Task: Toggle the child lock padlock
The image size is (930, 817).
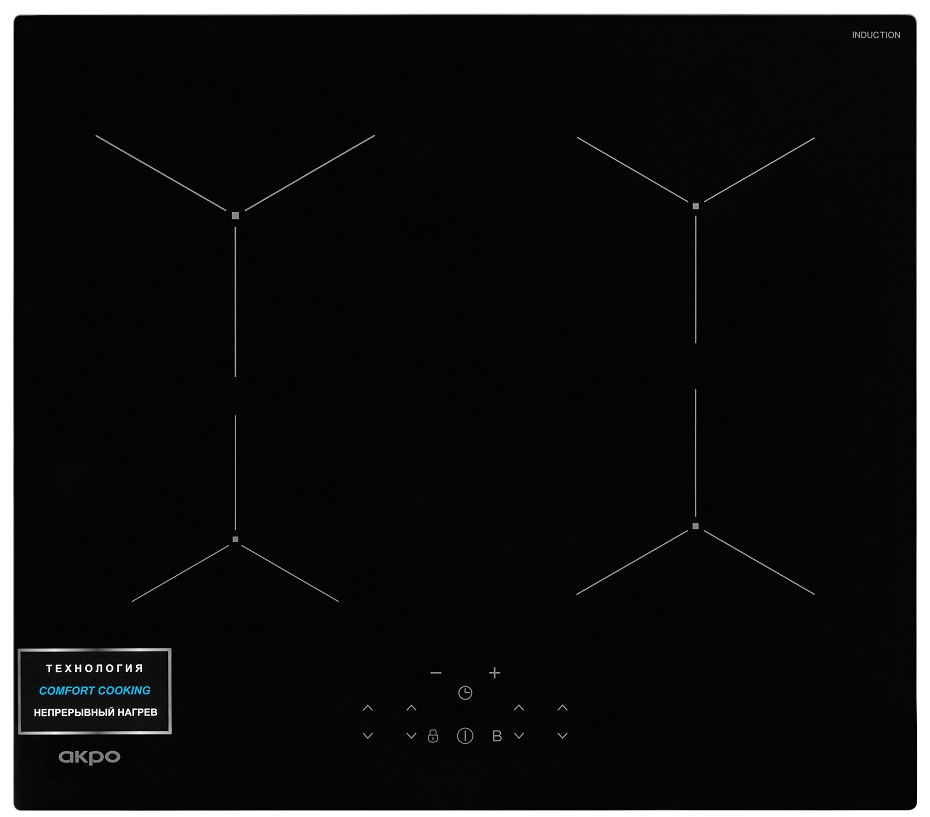Action: tap(433, 736)
